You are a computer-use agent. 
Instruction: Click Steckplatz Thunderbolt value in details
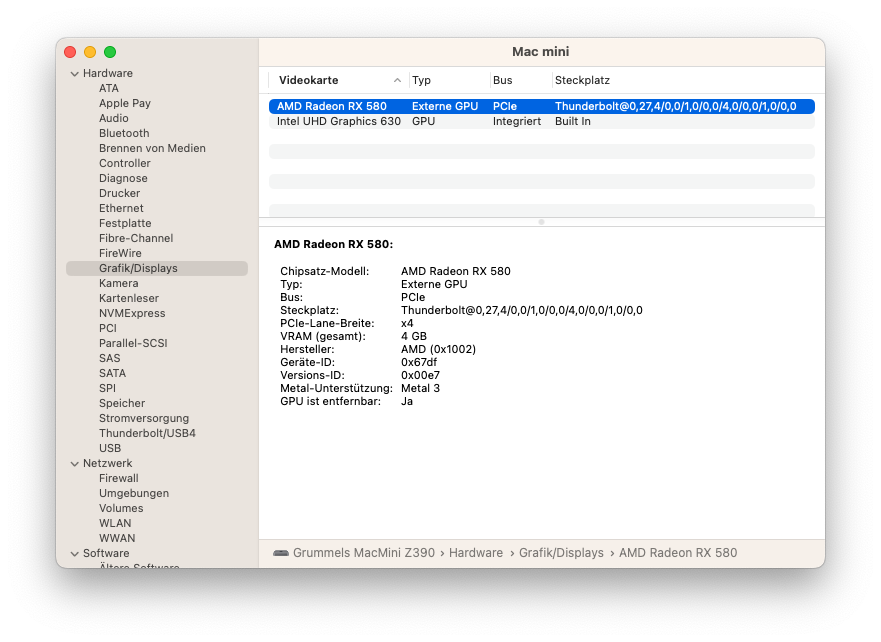pos(521,310)
